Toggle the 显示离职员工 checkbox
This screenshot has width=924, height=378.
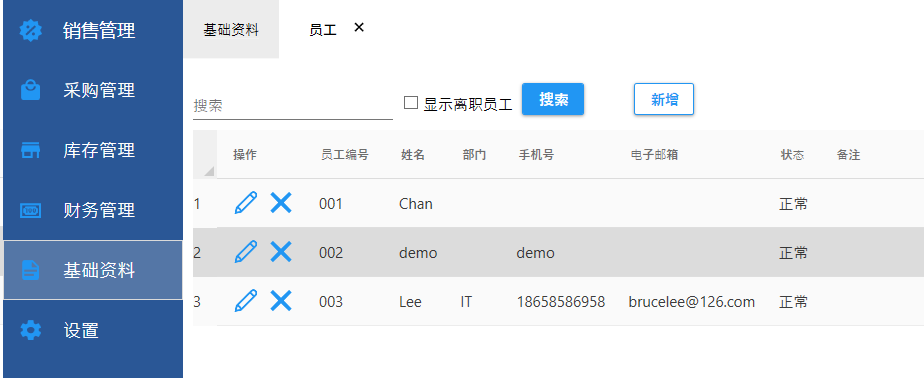coord(411,103)
